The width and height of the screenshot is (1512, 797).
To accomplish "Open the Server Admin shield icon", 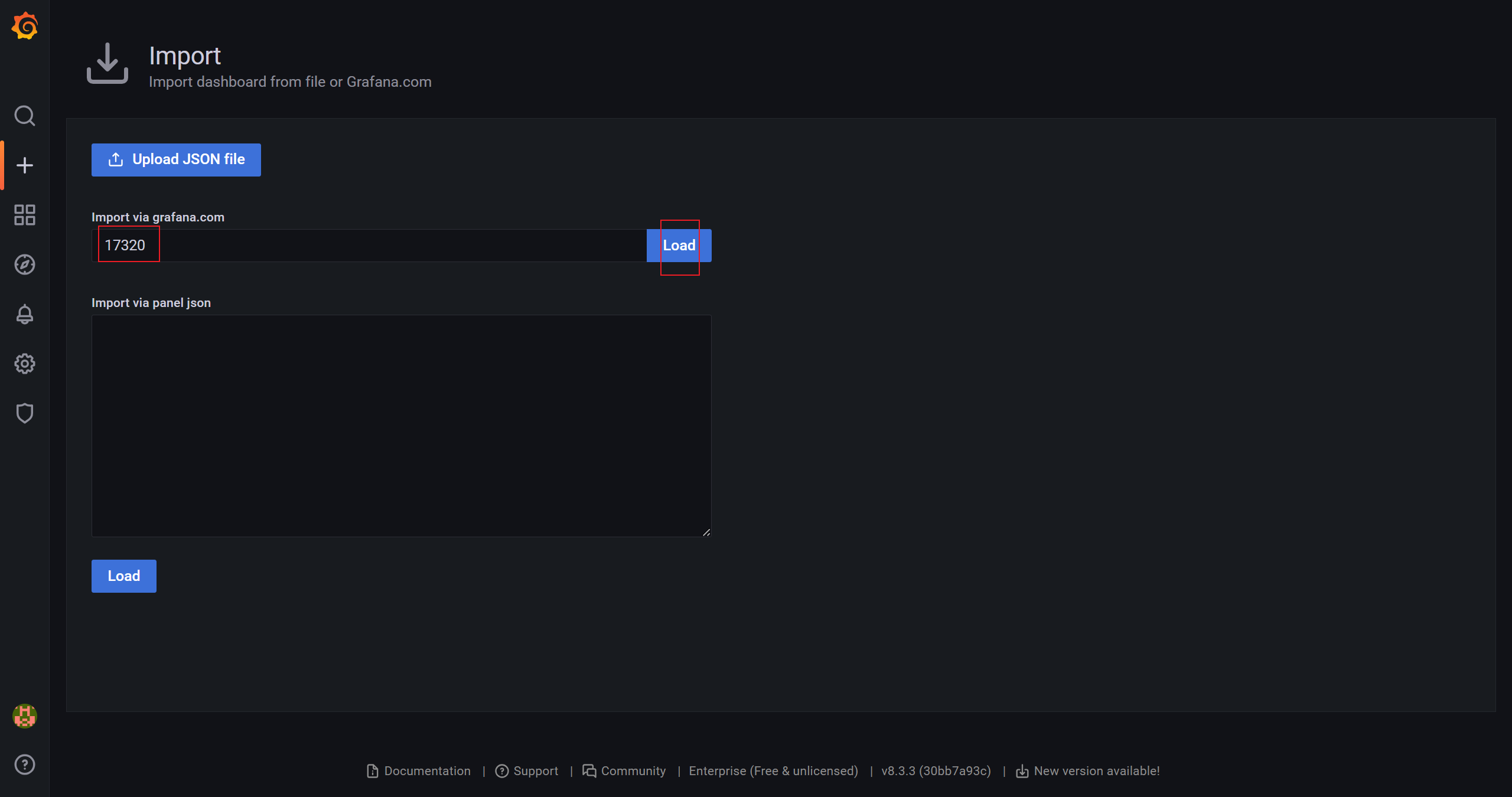I will point(25,413).
